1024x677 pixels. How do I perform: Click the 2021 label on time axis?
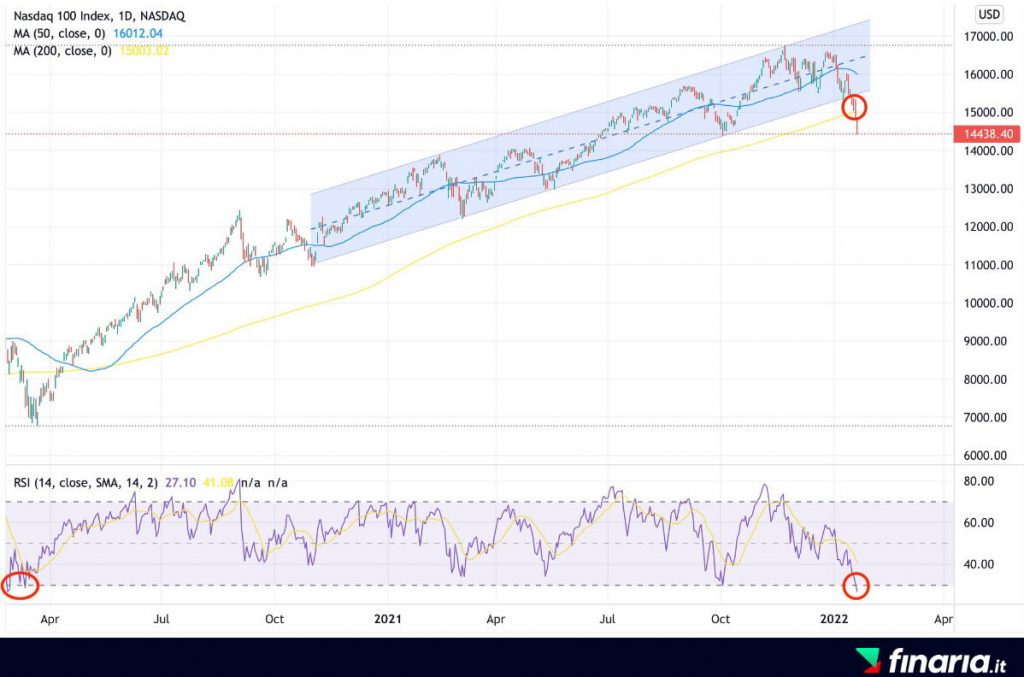coord(387,618)
